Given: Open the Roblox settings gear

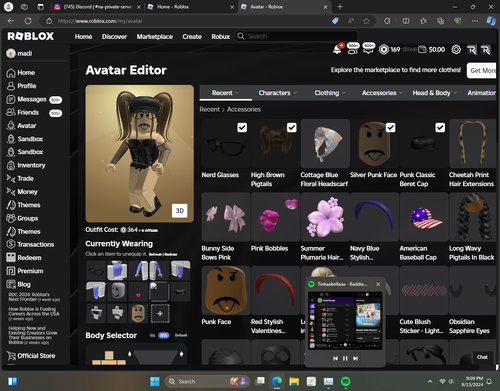Looking at the screenshot, I should tap(456, 49).
